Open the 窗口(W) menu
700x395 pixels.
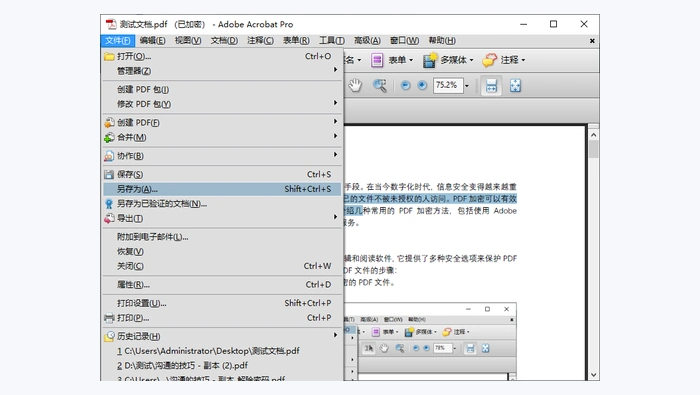pos(404,41)
